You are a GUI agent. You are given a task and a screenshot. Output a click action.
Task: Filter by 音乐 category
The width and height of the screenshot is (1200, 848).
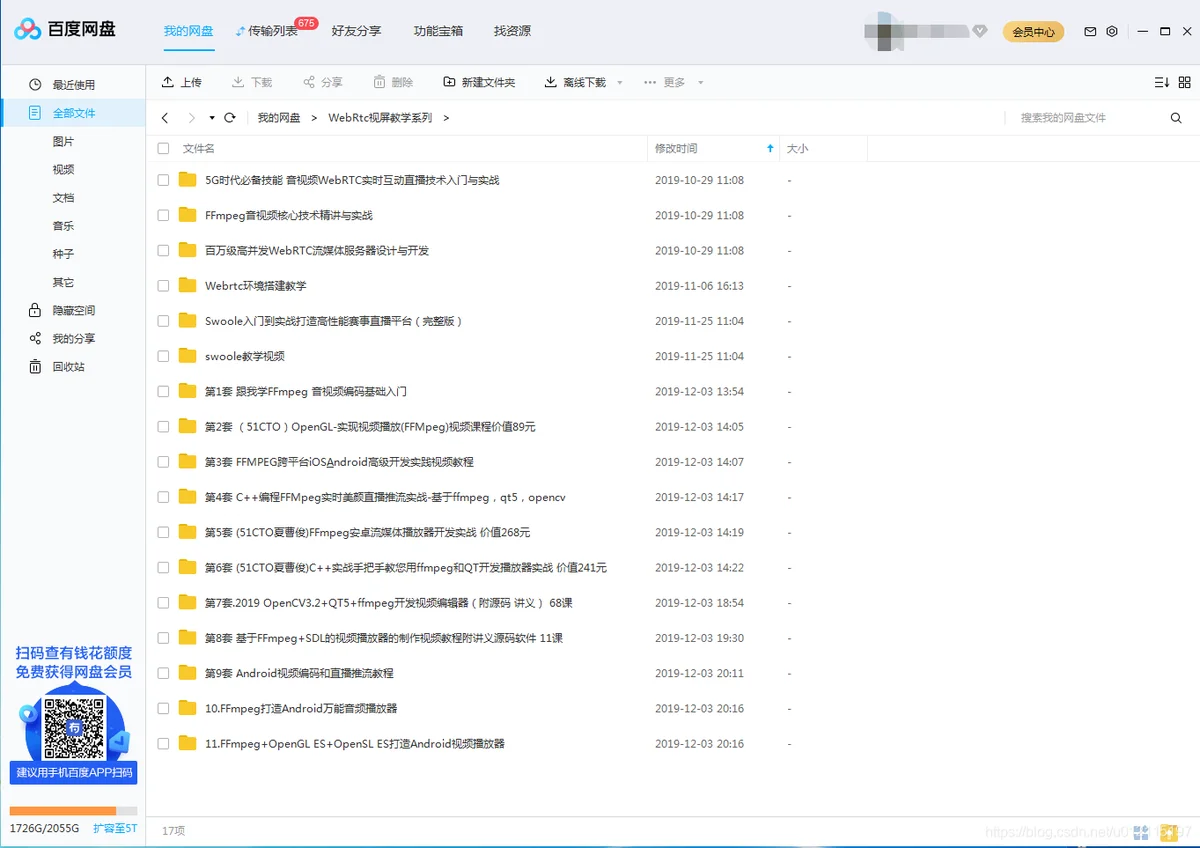(x=64, y=226)
